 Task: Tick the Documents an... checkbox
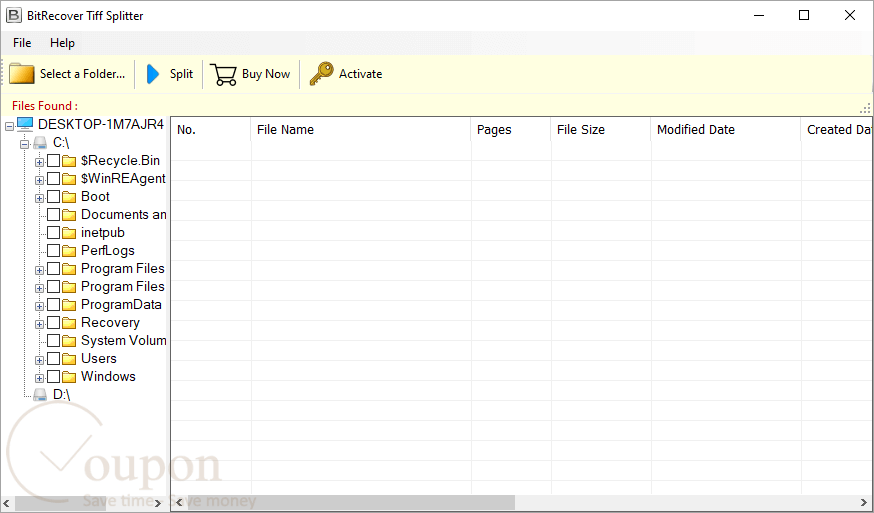tap(54, 215)
